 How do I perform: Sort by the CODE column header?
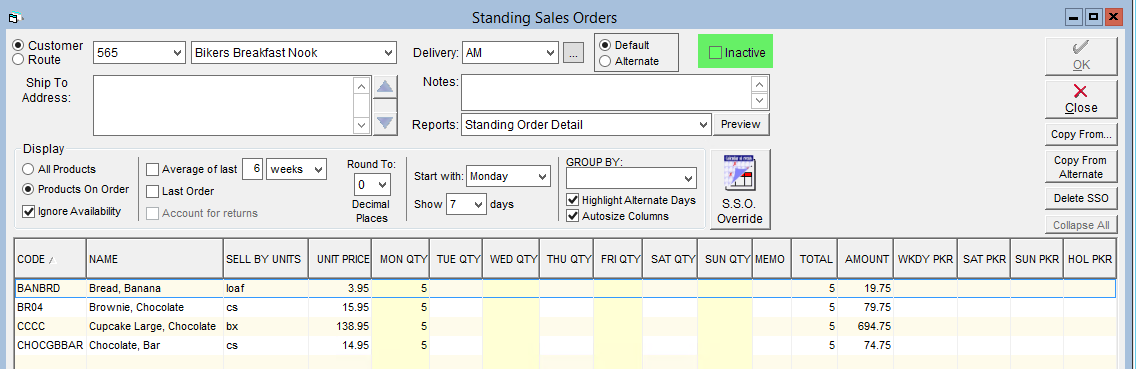50,259
